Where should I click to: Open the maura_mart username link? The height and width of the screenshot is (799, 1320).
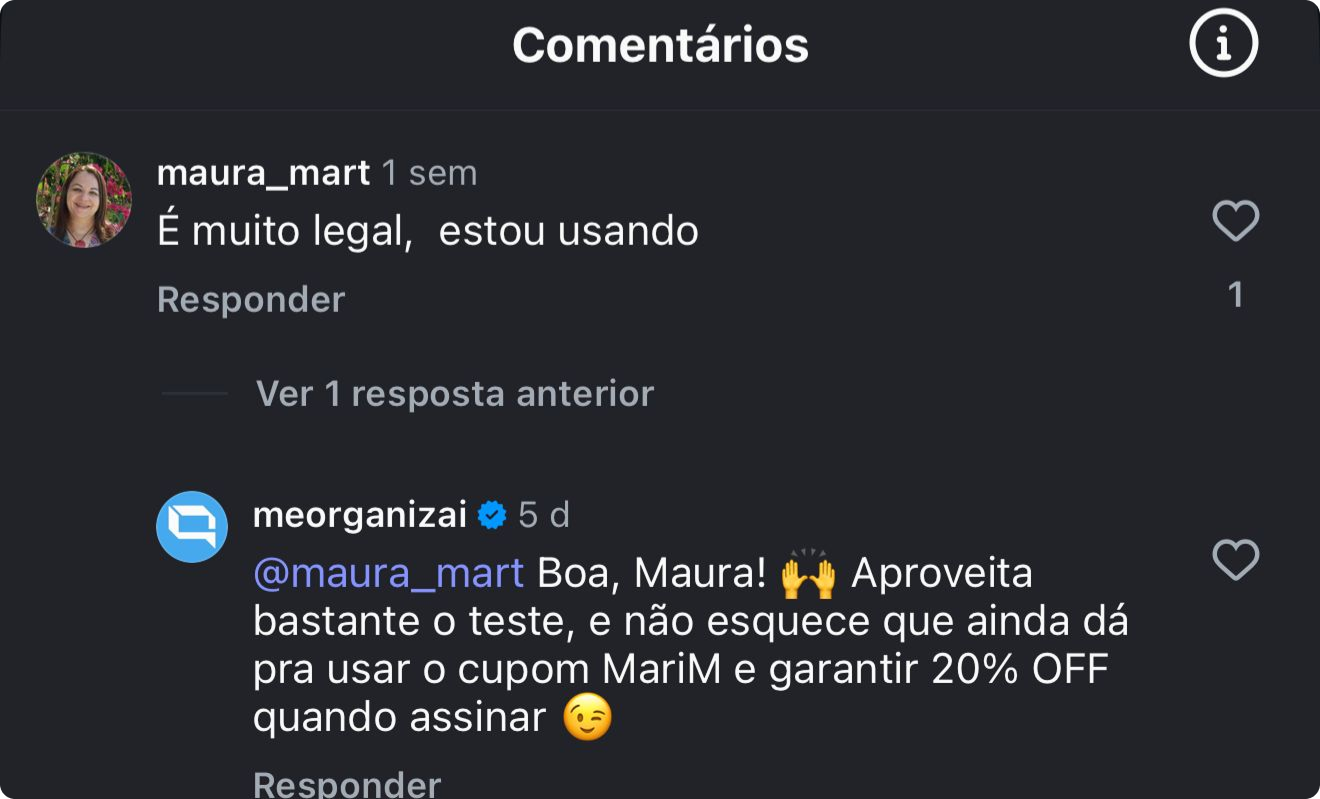(263, 173)
